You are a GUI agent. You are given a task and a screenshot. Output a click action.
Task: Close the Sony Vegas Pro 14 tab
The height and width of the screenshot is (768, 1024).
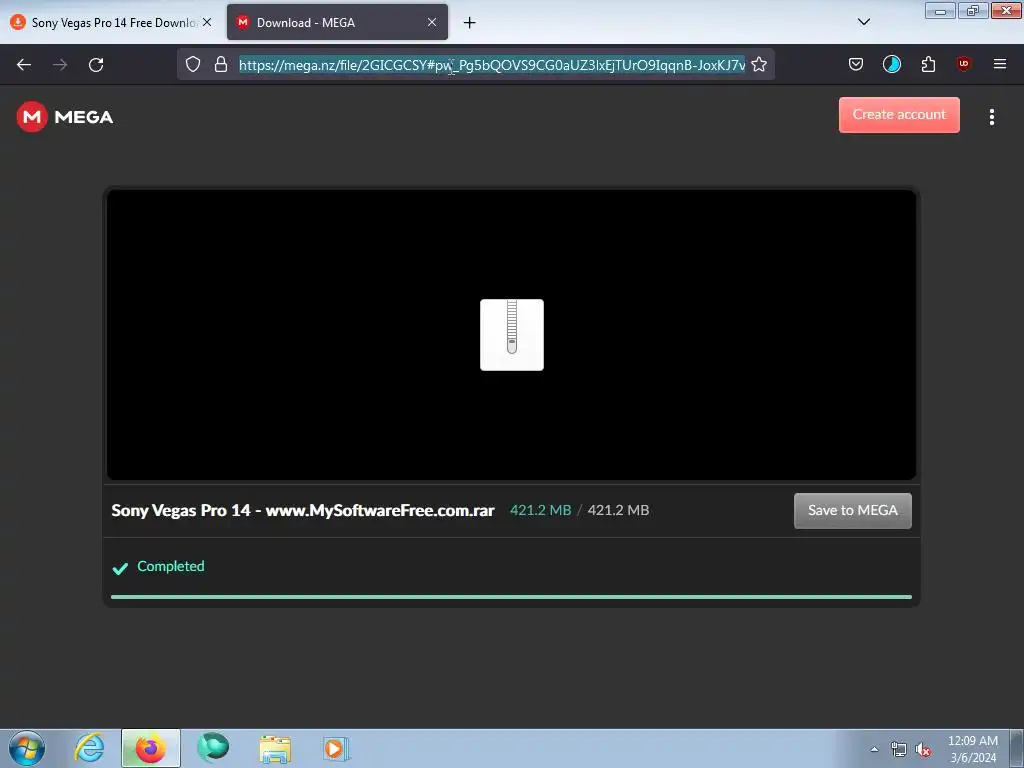tap(206, 22)
